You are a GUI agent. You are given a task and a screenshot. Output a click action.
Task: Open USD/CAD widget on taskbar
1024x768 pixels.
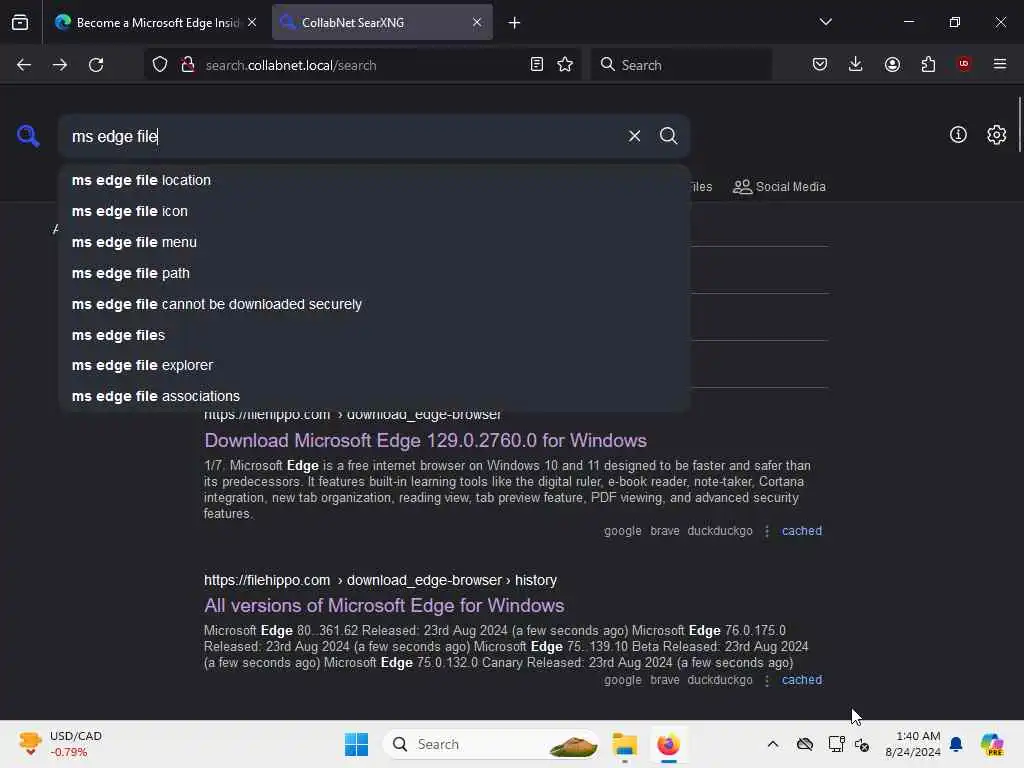tap(60, 744)
